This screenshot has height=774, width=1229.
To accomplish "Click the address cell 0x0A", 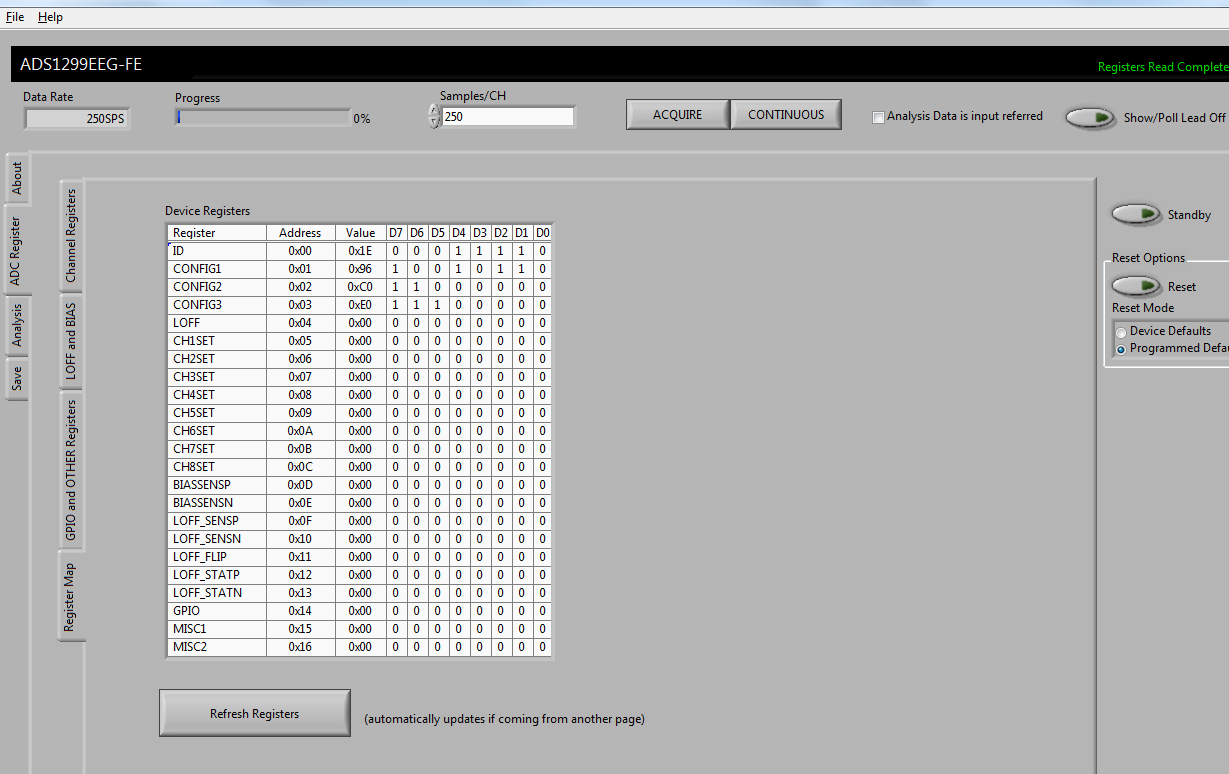I will (x=300, y=431).
